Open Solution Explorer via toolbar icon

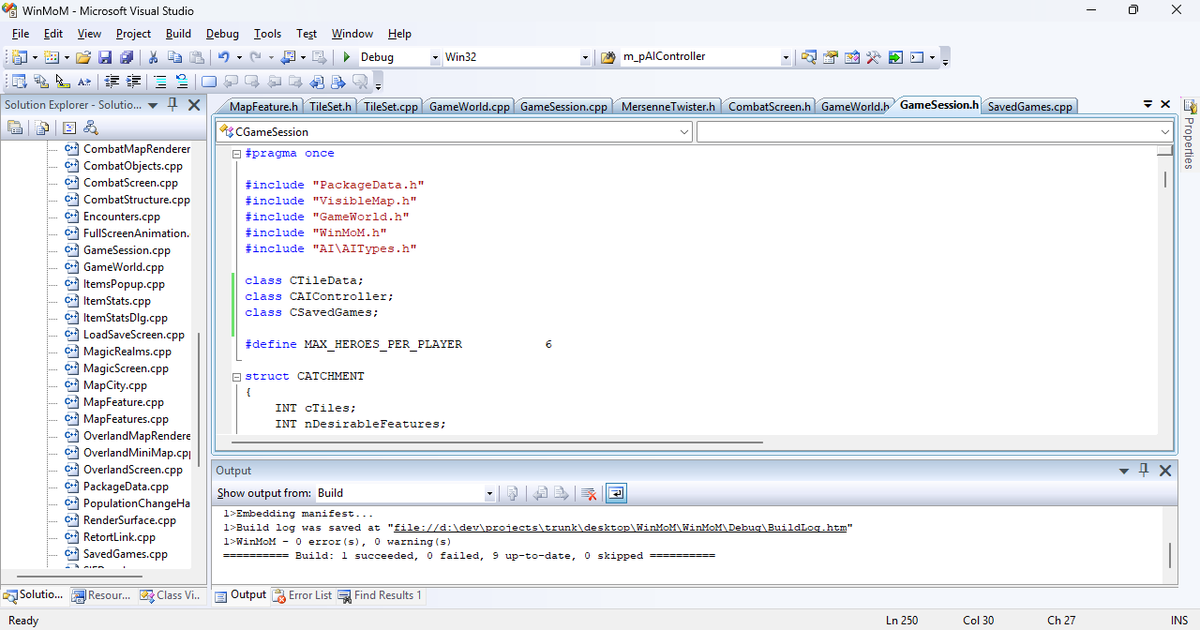[808, 57]
